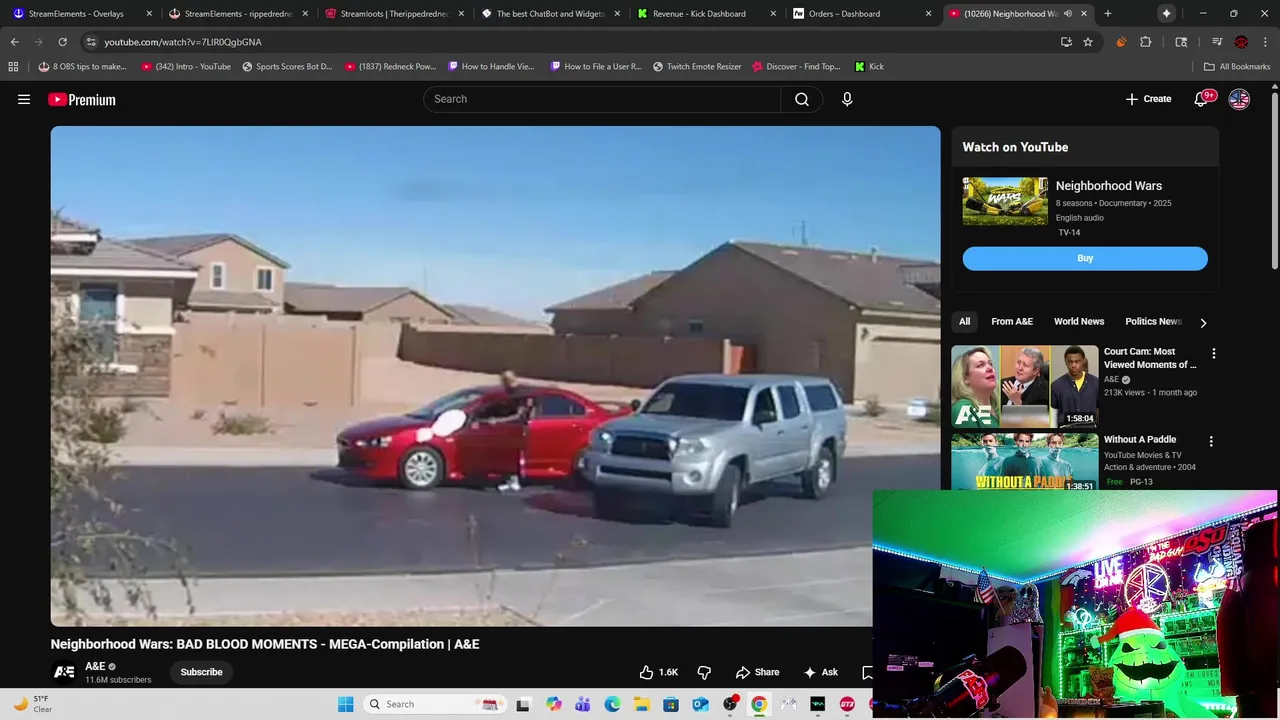The width and height of the screenshot is (1280, 720).
Task: Open options for Court Cam video
Action: coord(1213,354)
